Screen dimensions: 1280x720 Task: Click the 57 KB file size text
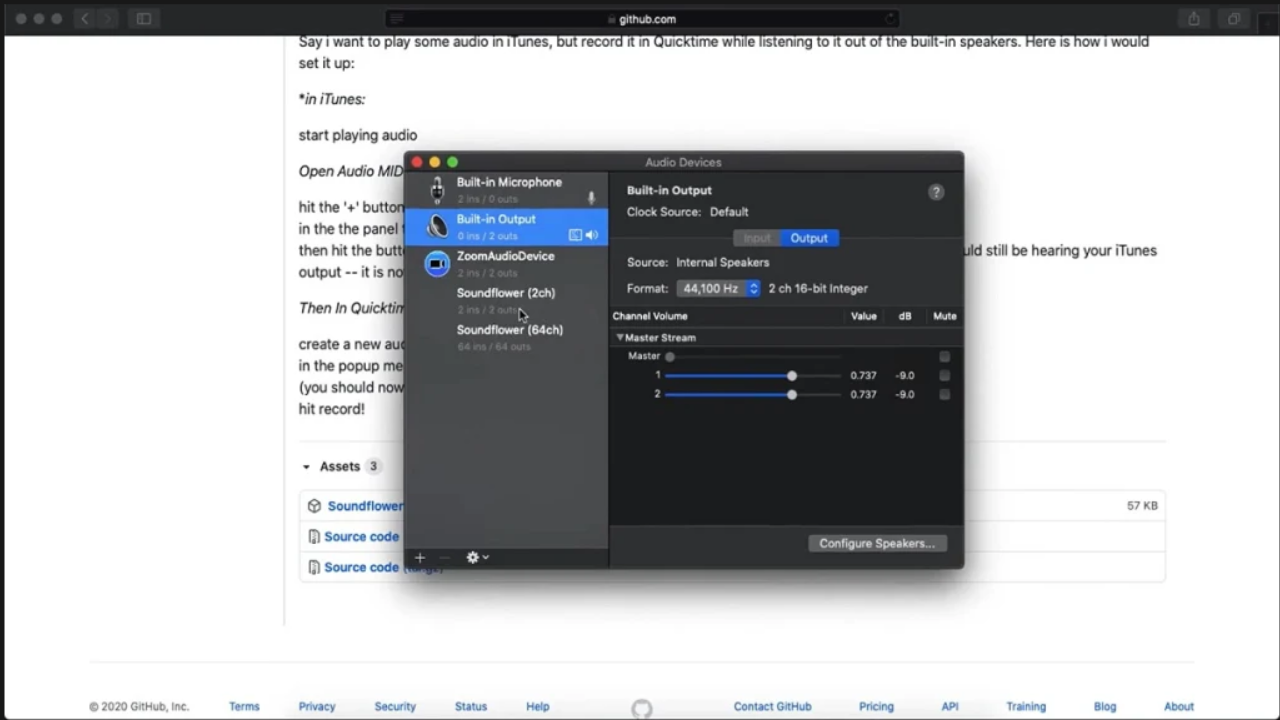[1142, 506]
